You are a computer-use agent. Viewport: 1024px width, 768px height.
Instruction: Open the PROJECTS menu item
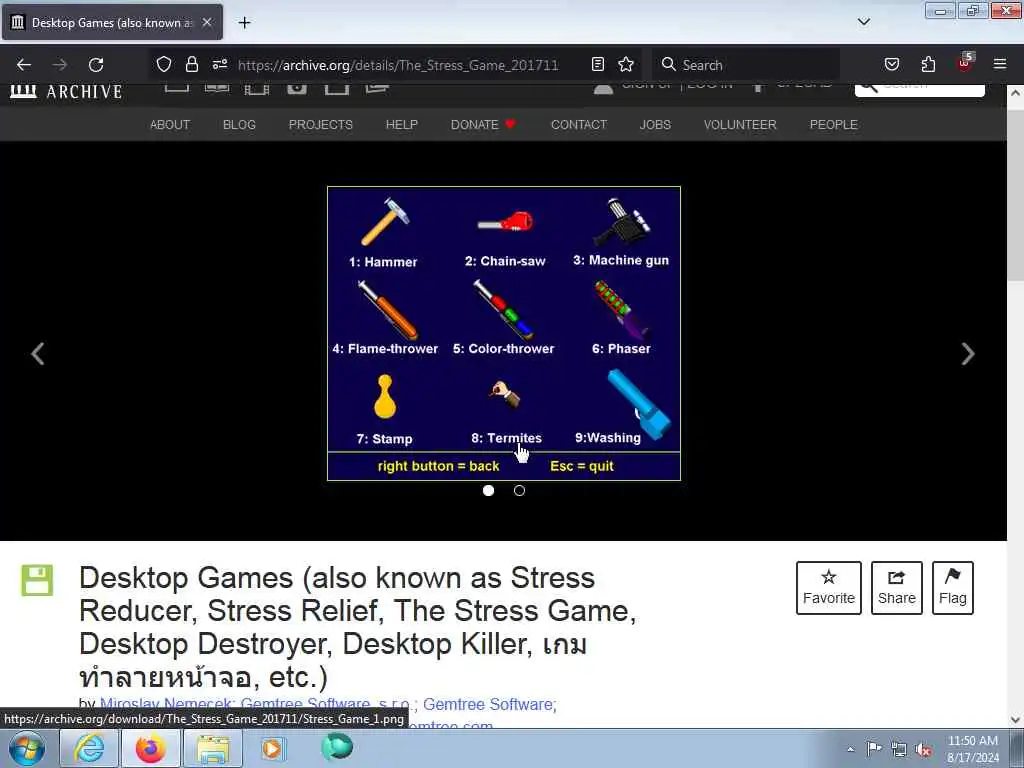[x=321, y=125]
